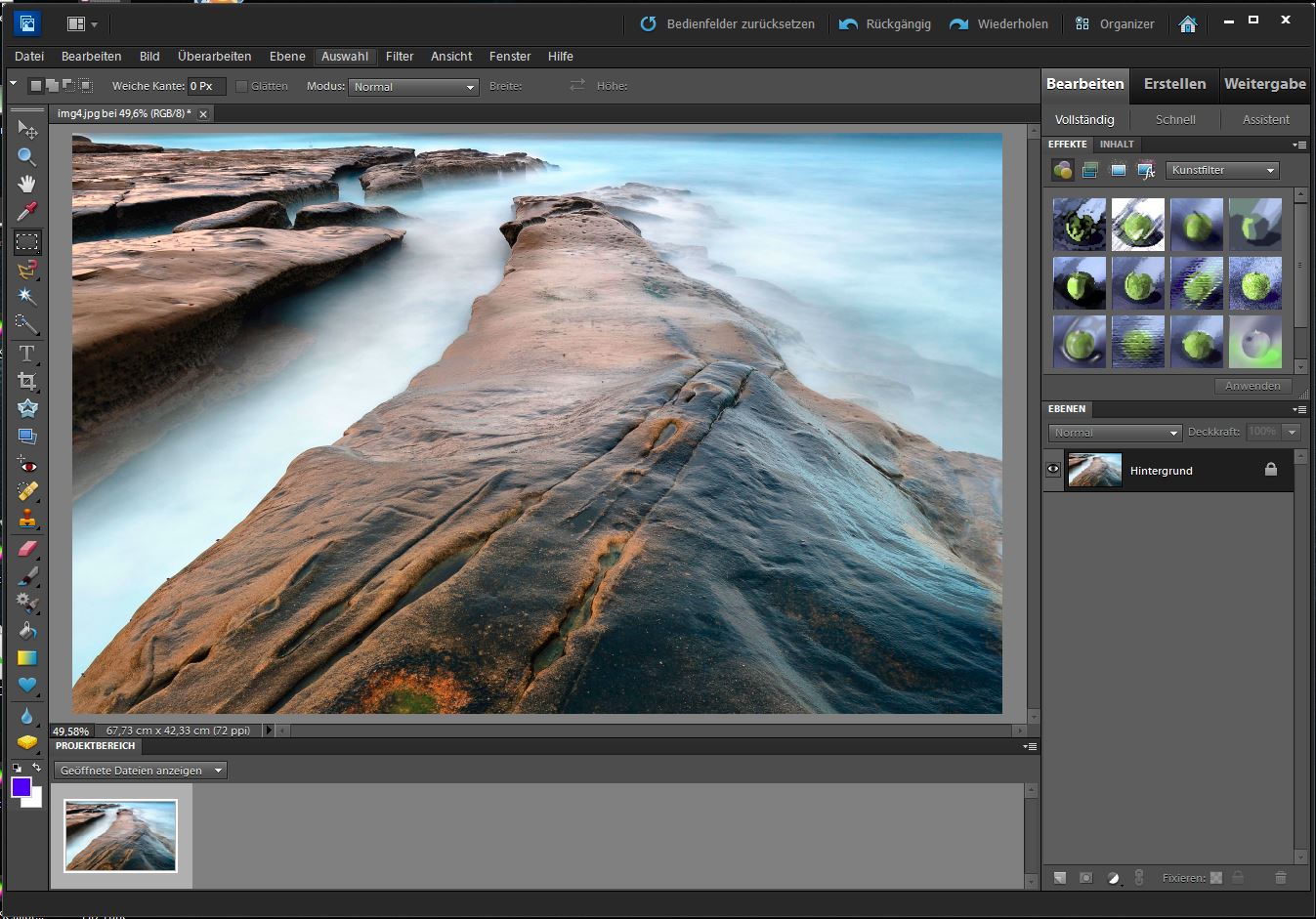1316x919 pixels.
Task: Select the Eraser tool
Action: (x=26, y=549)
